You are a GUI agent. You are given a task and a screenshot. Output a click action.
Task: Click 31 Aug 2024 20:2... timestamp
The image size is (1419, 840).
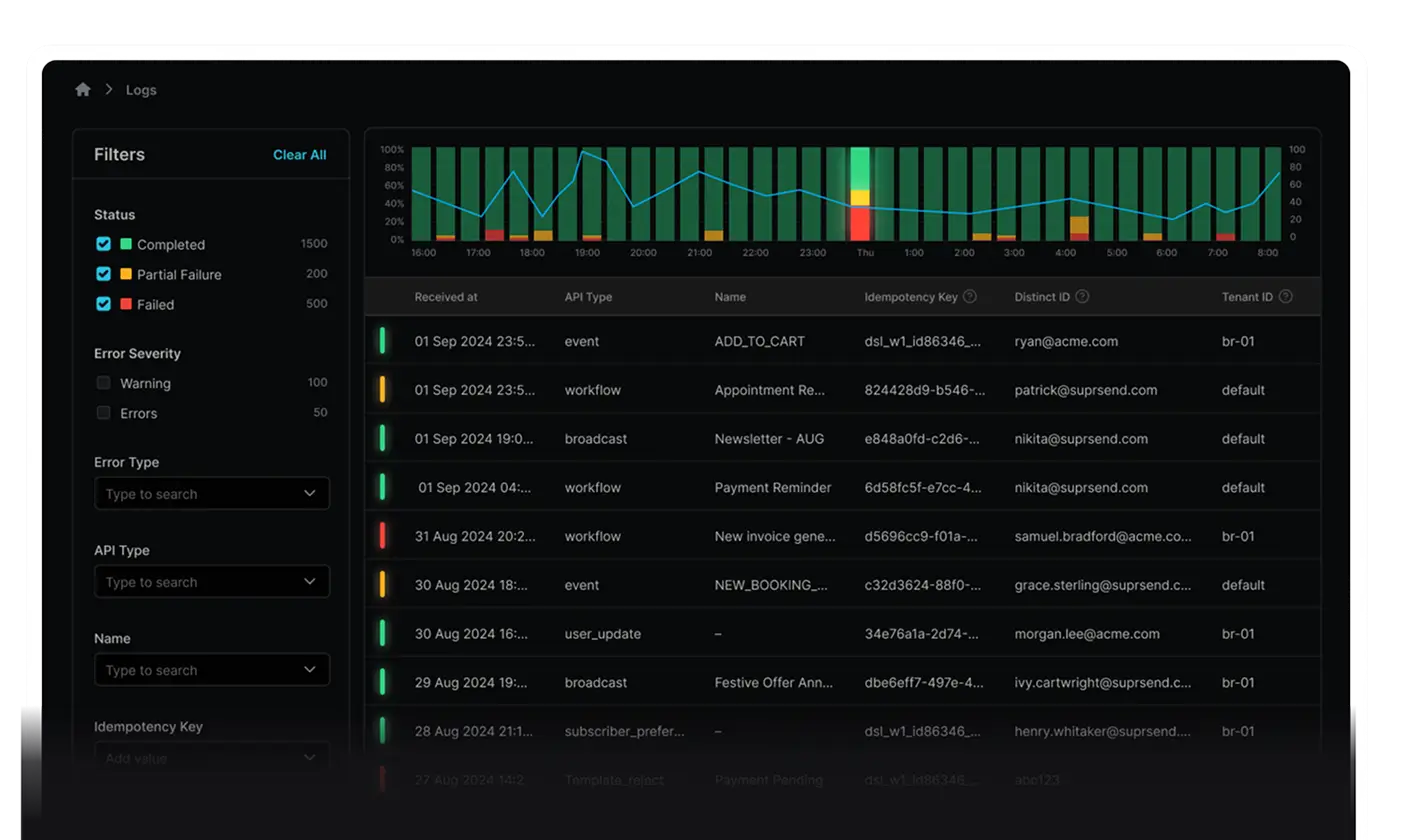(475, 536)
